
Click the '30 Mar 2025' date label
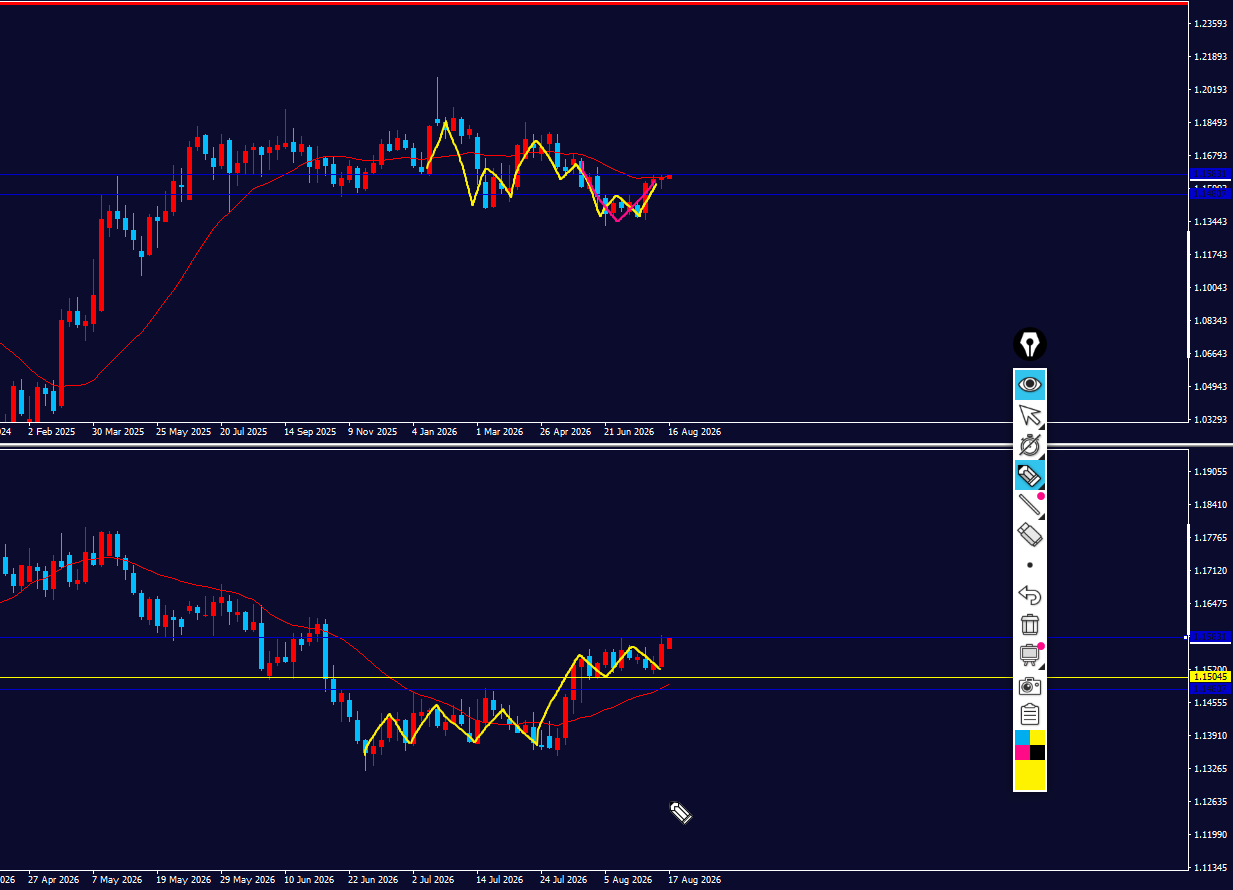pyautogui.click(x=118, y=432)
